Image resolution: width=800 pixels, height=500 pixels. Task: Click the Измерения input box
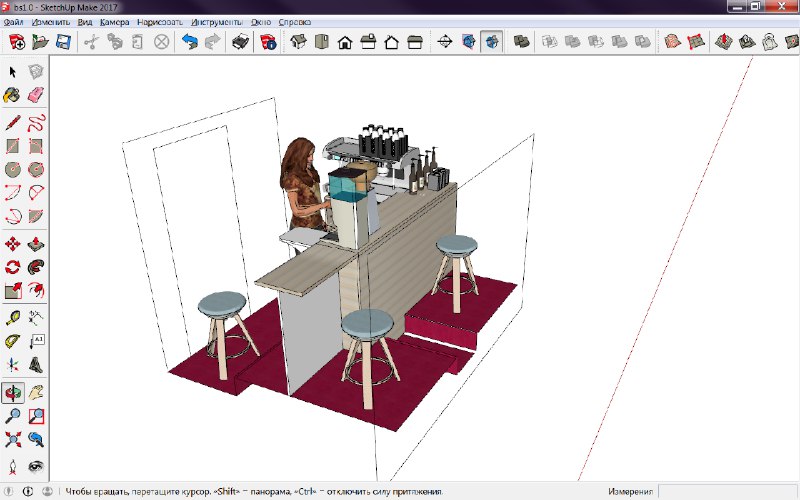[x=726, y=491]
